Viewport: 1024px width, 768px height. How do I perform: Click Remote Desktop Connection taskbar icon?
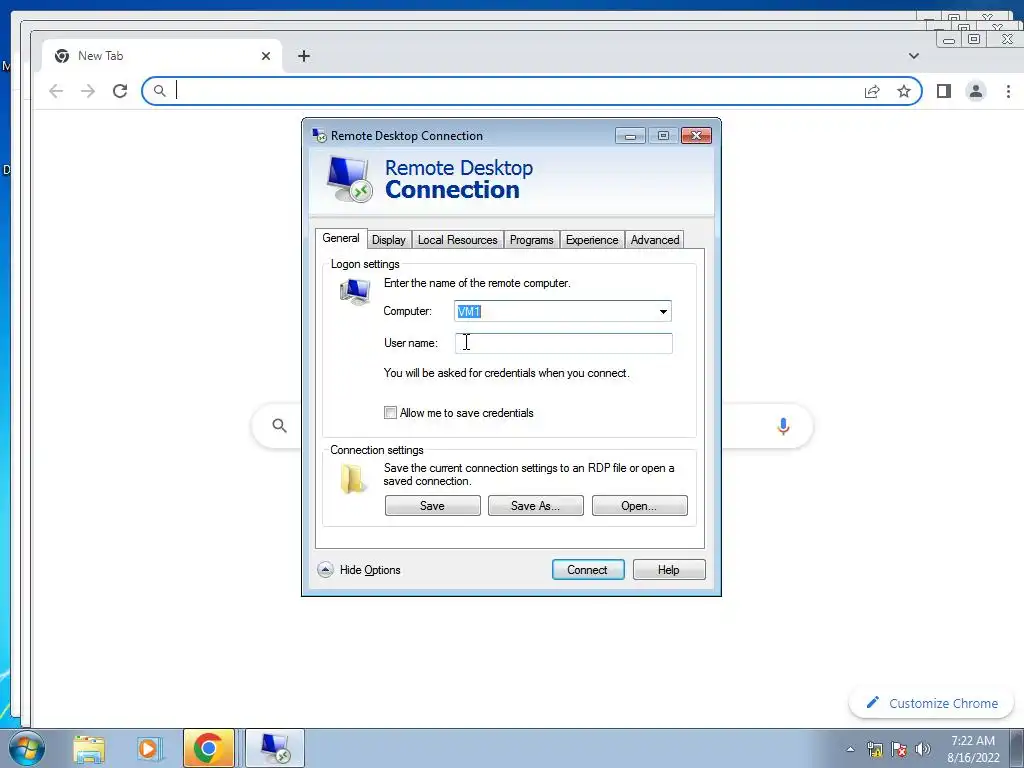pos(274,748)
